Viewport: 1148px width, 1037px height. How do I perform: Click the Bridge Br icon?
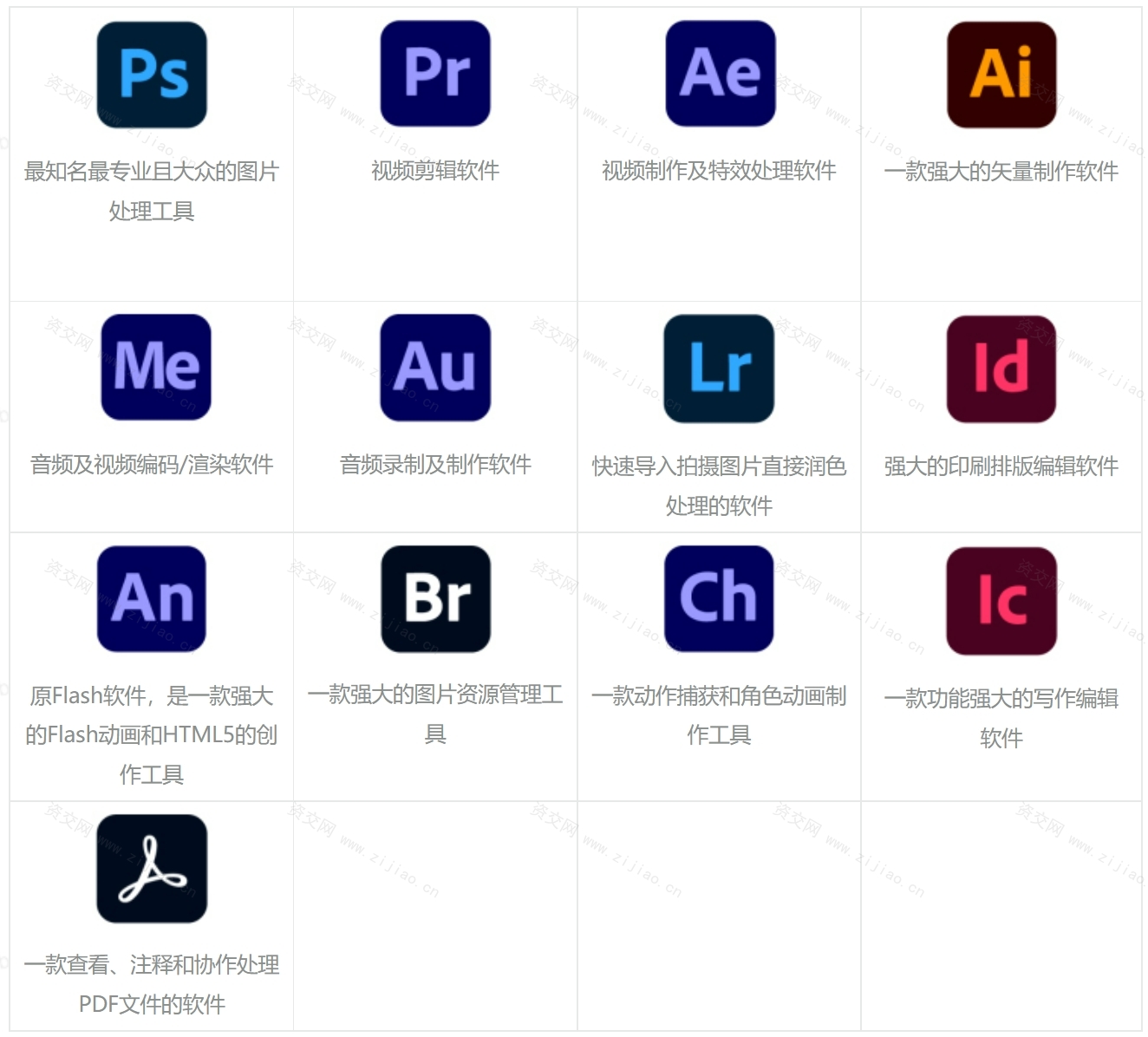pyautogui.click(x=436, y=598)
